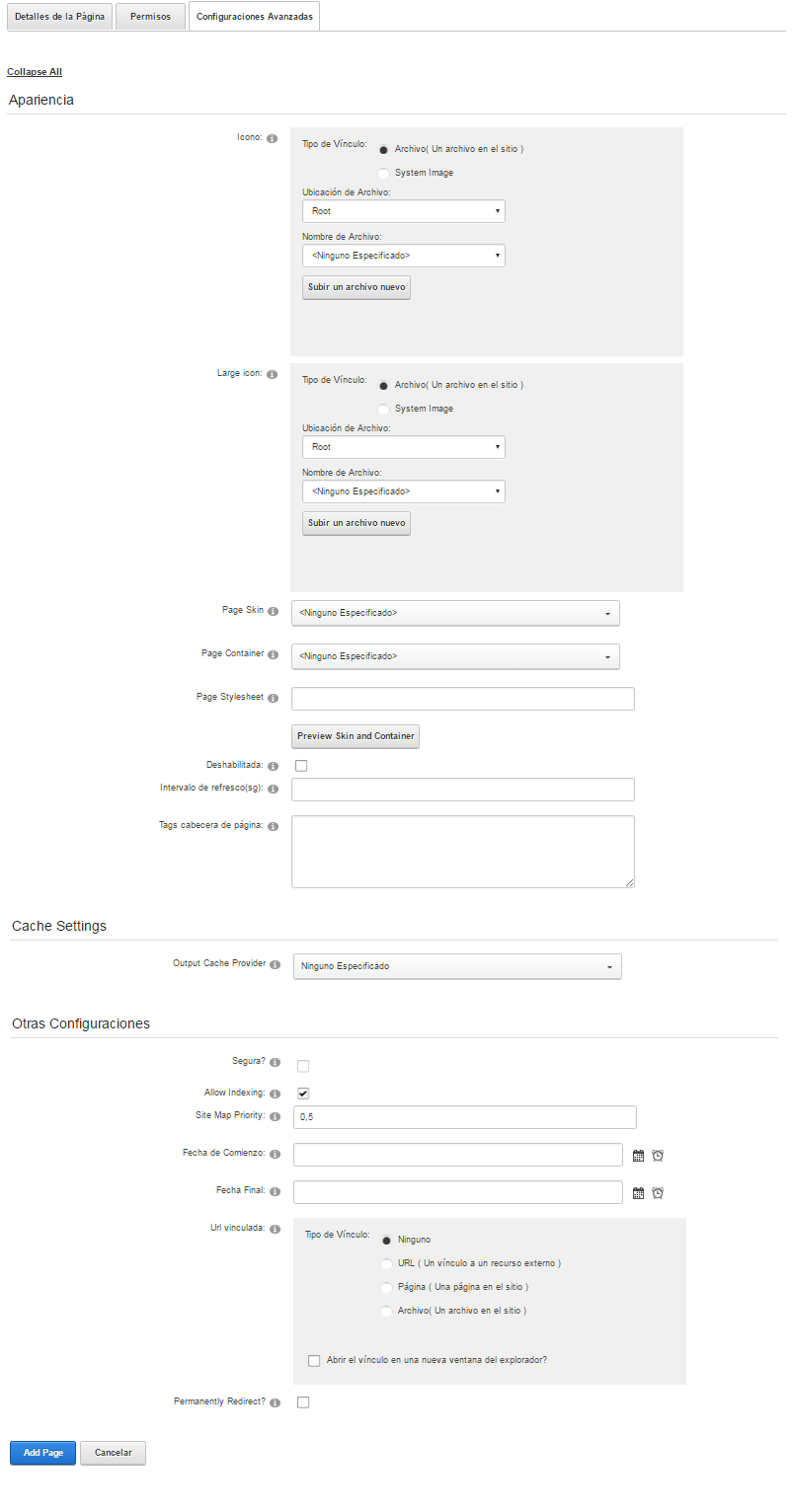794x1512 pixels.
Task: Click info icon for Fecha Final
Action: (275, 1192)
